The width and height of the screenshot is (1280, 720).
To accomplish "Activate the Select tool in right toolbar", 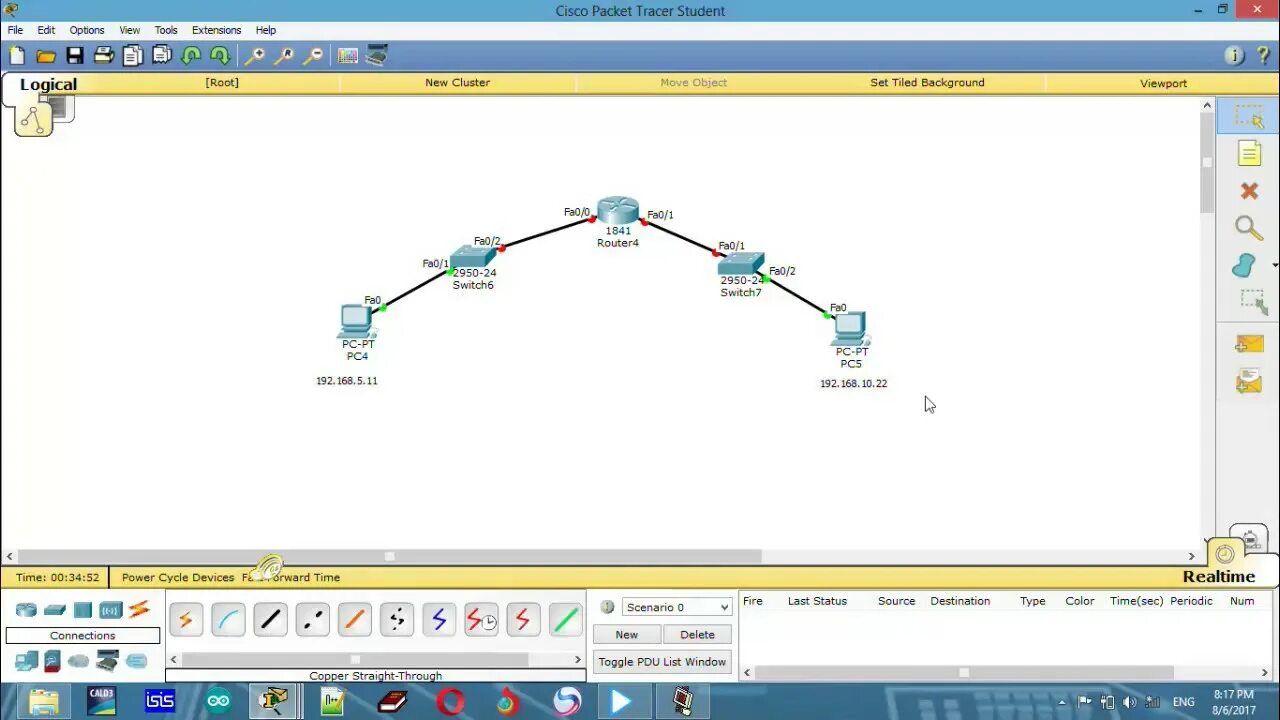I will point(1249,117).
